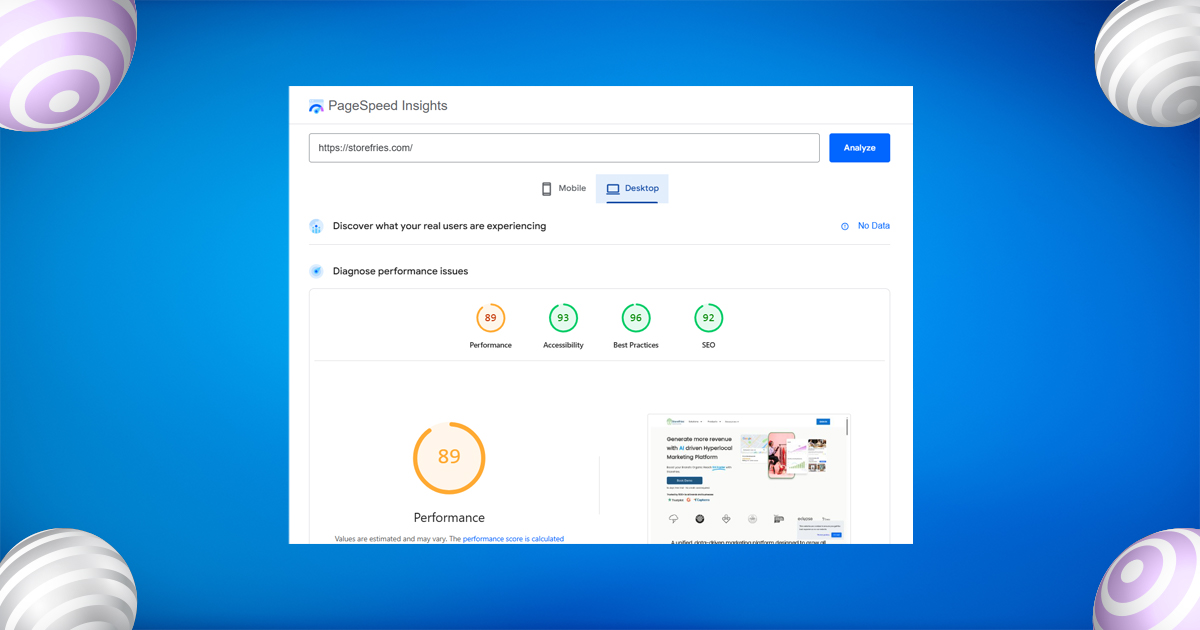The height and width of the screenshot is (630, 1200).
Task: Click the real users experience icon
Action: click(x=316, y=226)
